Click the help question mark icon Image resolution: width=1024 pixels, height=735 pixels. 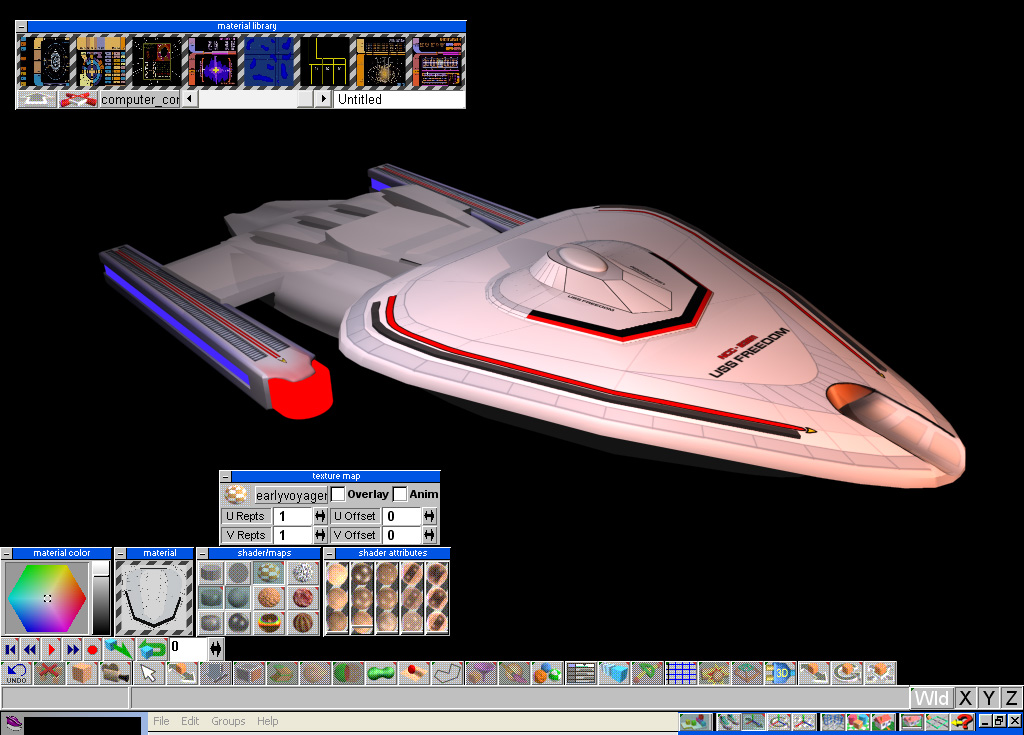[962, 721]
